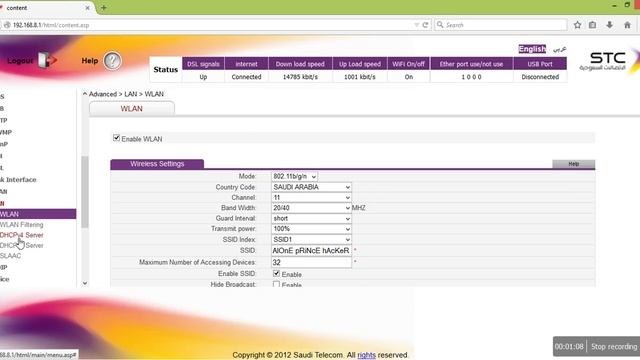Select WLAN in the sidebar menu
640x360 pixels.
pos(38,214)
